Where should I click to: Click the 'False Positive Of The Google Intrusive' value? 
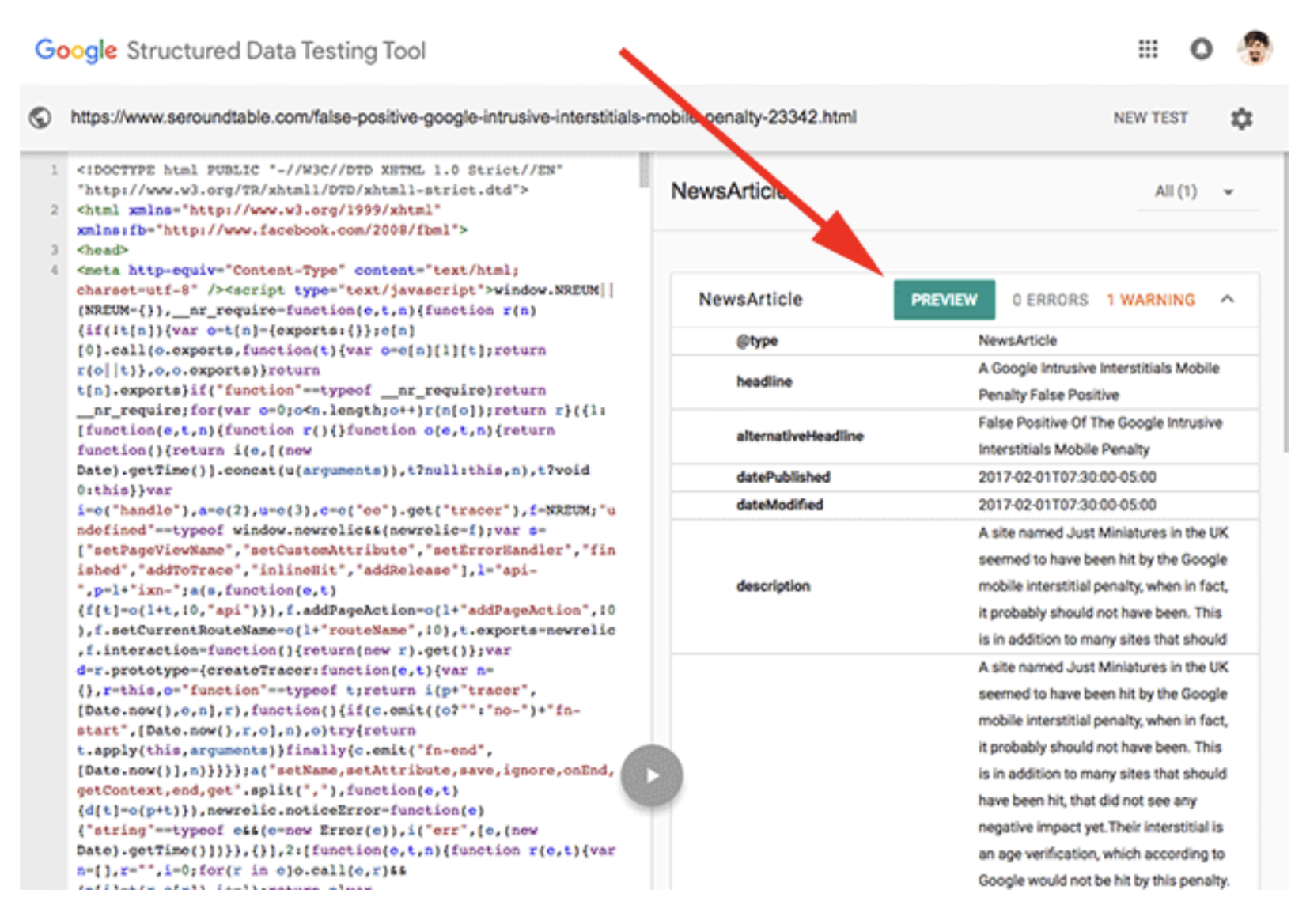click(x=1100, y=423)
